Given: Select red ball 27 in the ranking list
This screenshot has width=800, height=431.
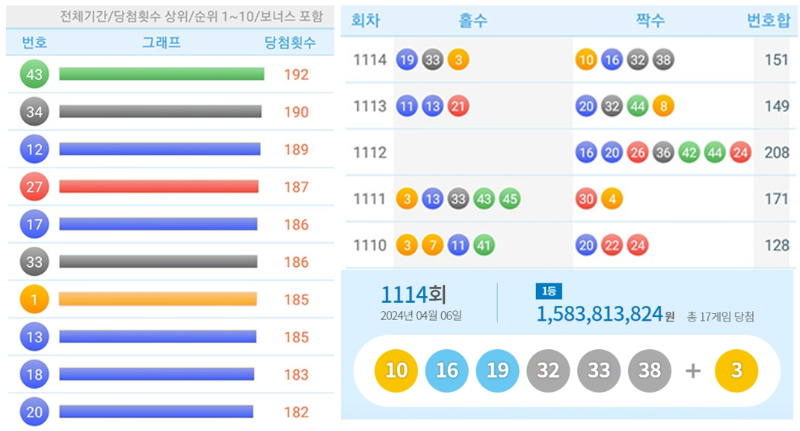Looking at the screenshot, I should click(34, 187).
